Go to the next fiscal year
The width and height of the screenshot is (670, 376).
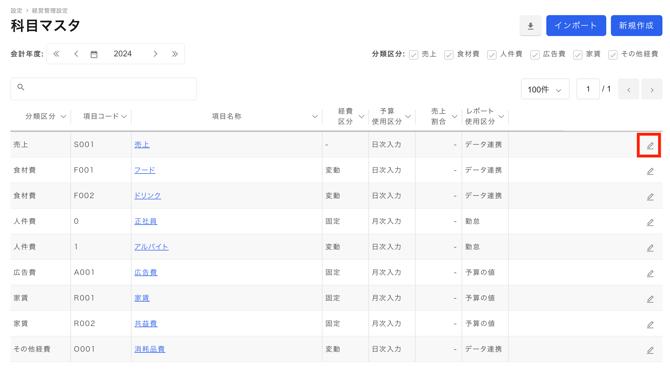click(155, 54)
